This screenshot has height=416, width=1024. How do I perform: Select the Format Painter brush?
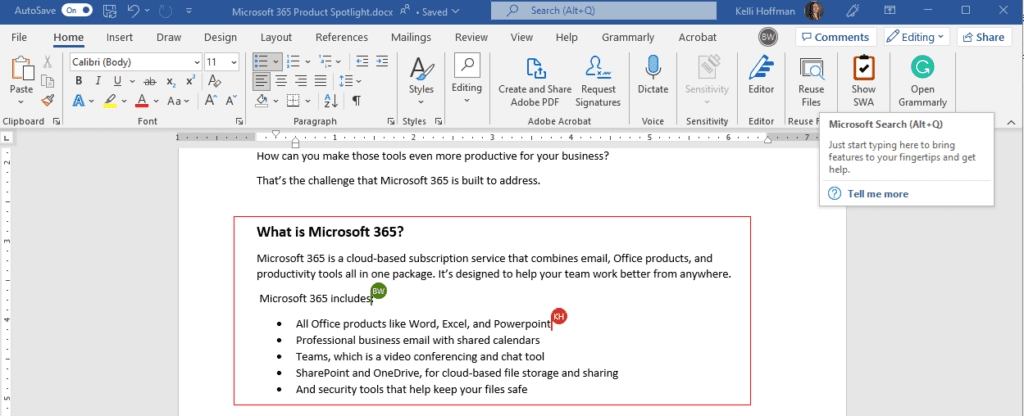click(x=47, y=100)
